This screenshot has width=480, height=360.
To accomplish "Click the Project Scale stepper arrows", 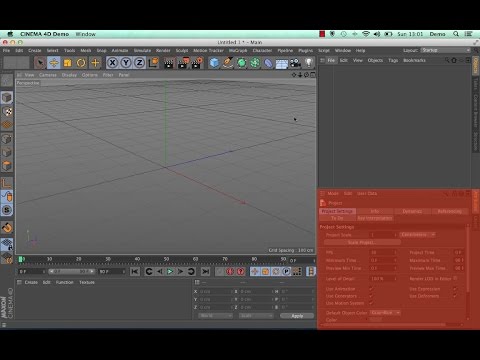I will point(396,235).
